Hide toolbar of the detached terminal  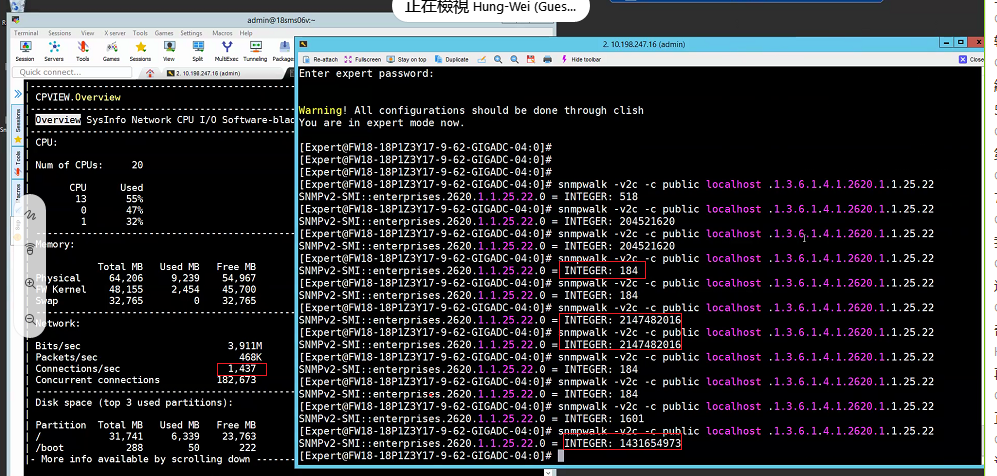pyautogui.click(x=581, y=59)
